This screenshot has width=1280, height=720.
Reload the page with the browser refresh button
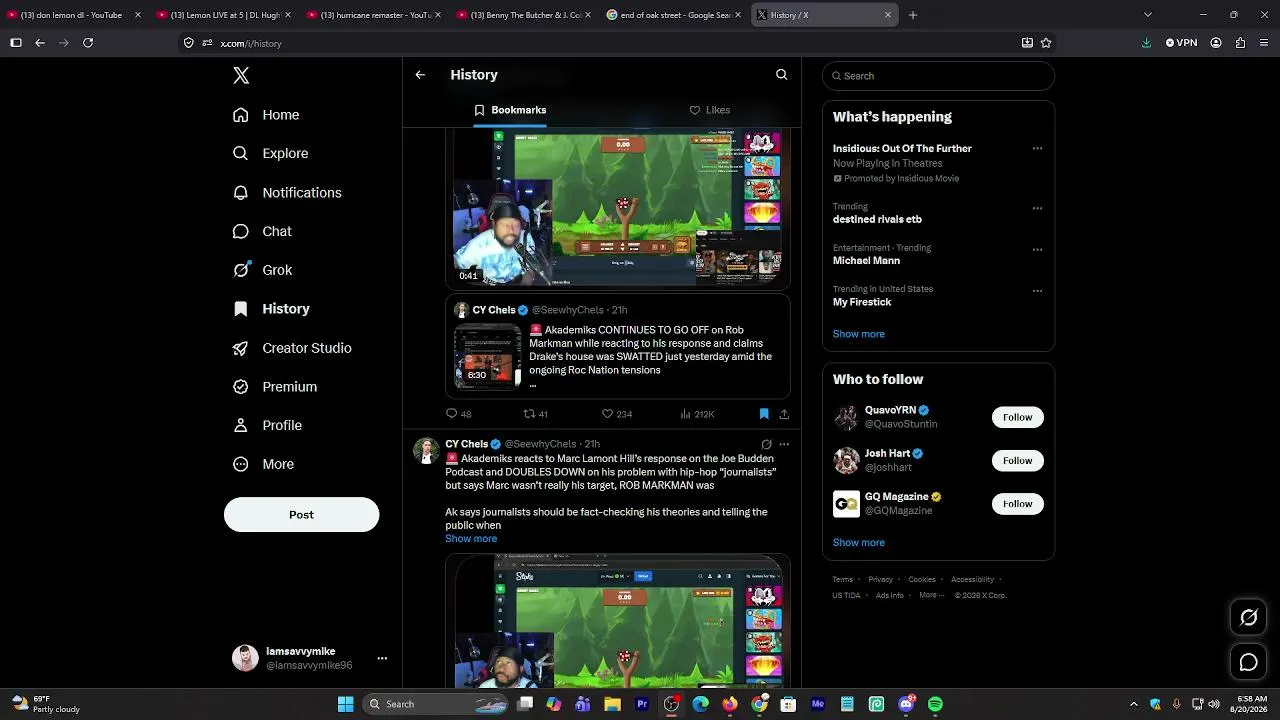[x=88, y=43]
